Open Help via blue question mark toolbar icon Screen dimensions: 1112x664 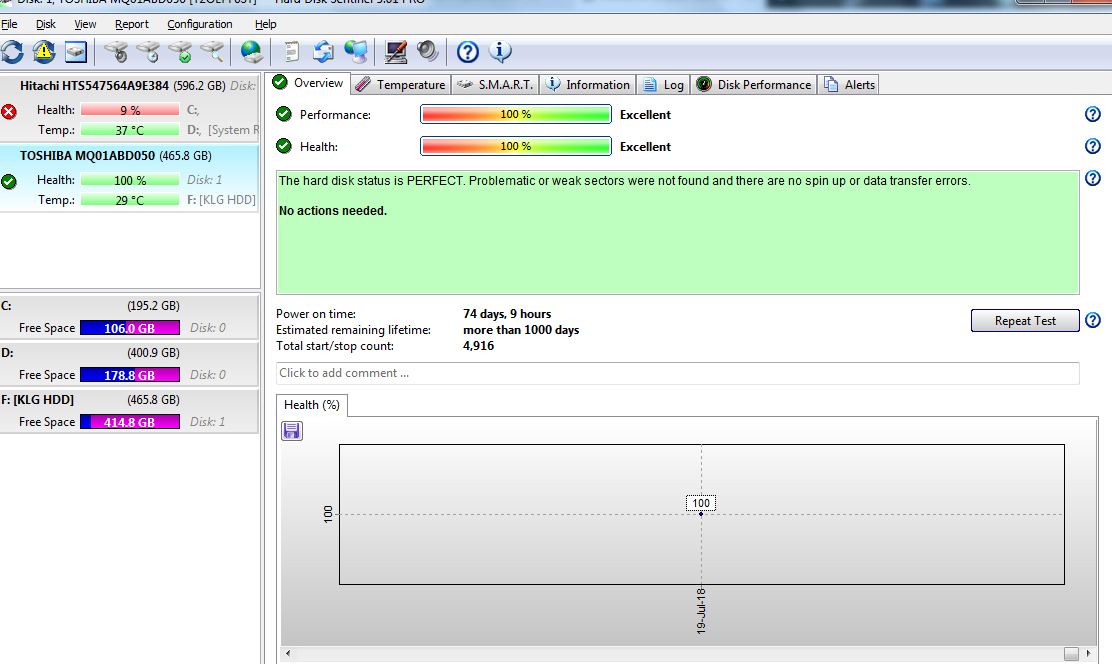pos(467,52)
